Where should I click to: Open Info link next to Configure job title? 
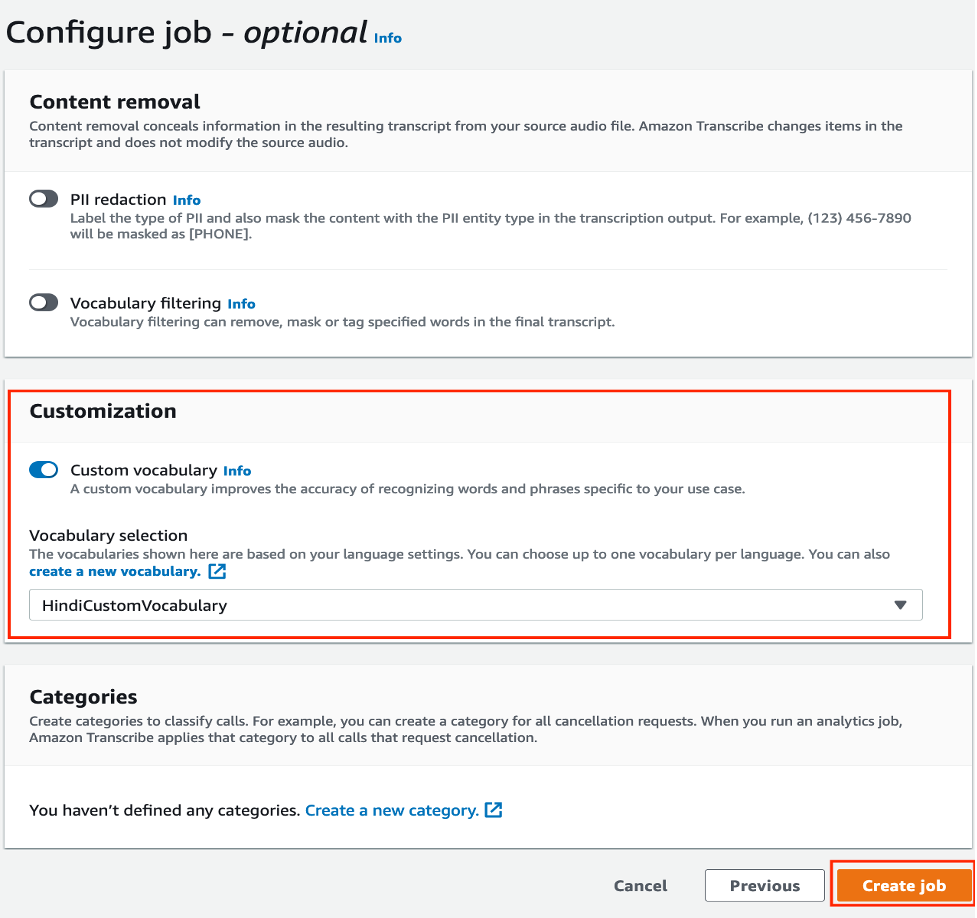388,38
